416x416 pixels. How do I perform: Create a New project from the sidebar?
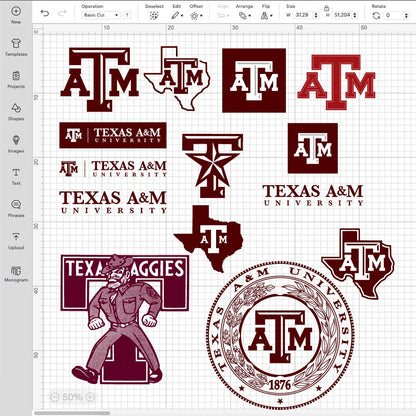16,15
